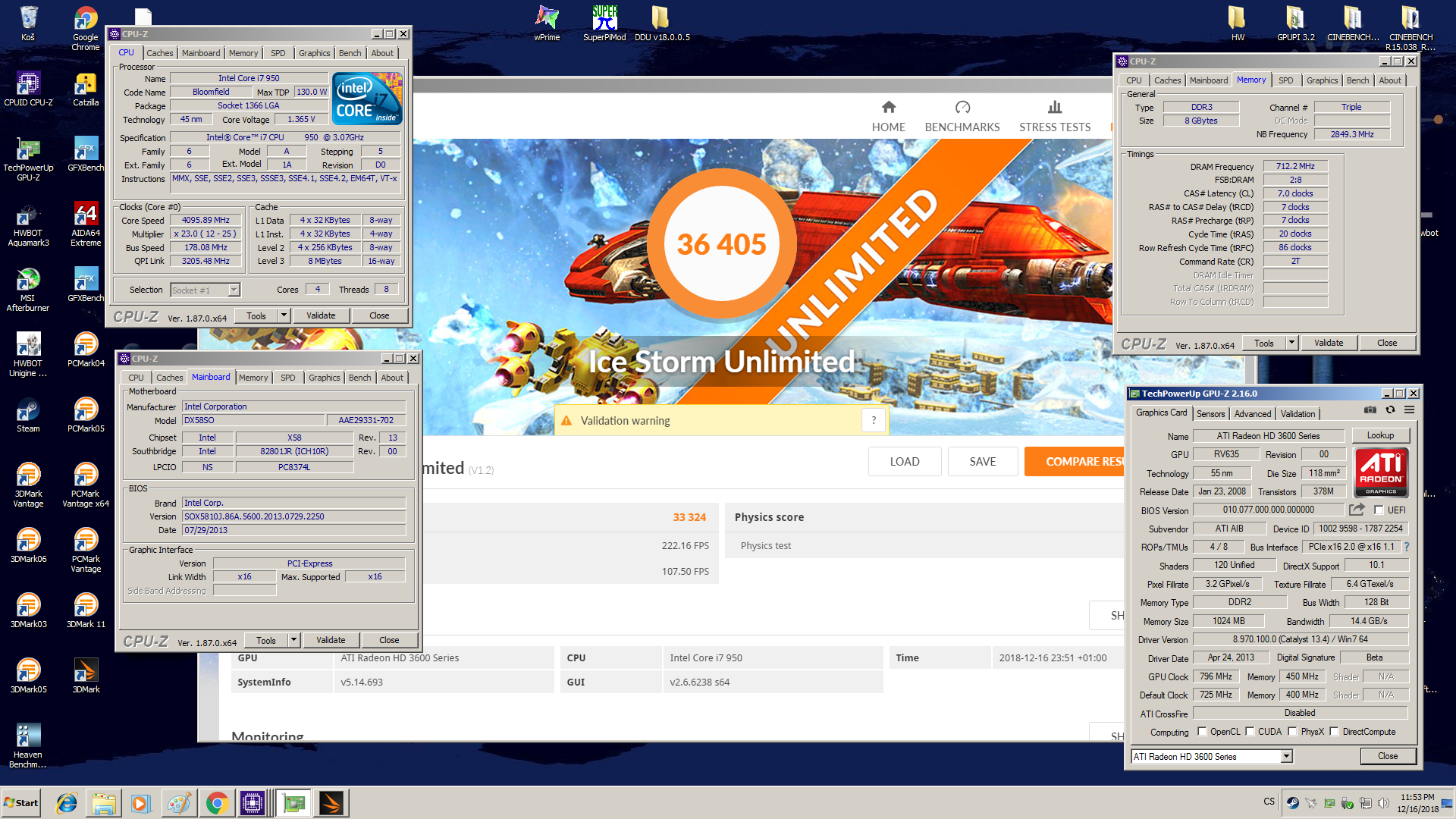Viewport: 1456px width, 819px height.
Task: Open the Catzilla desktop icon
Action: coord(86,89)
